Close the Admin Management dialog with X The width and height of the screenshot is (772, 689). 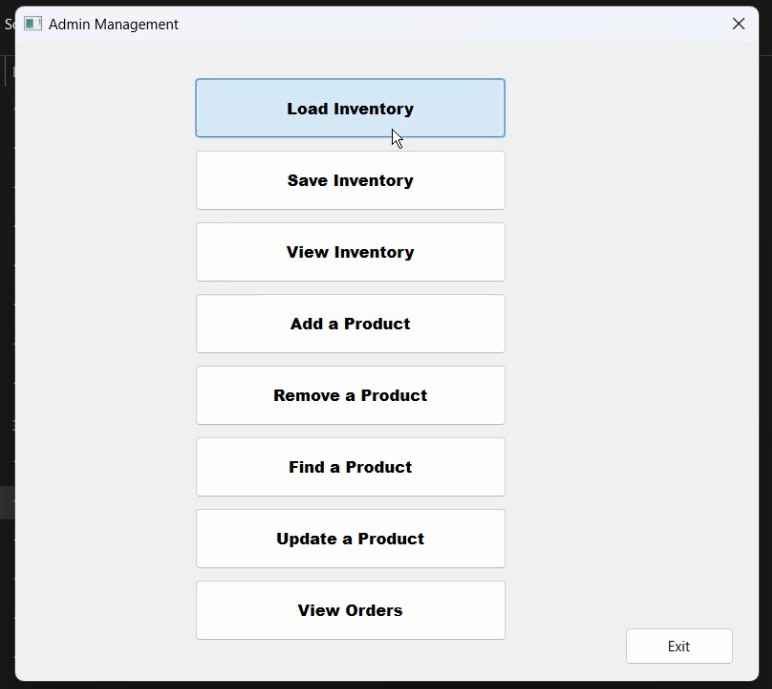(738, 24)
